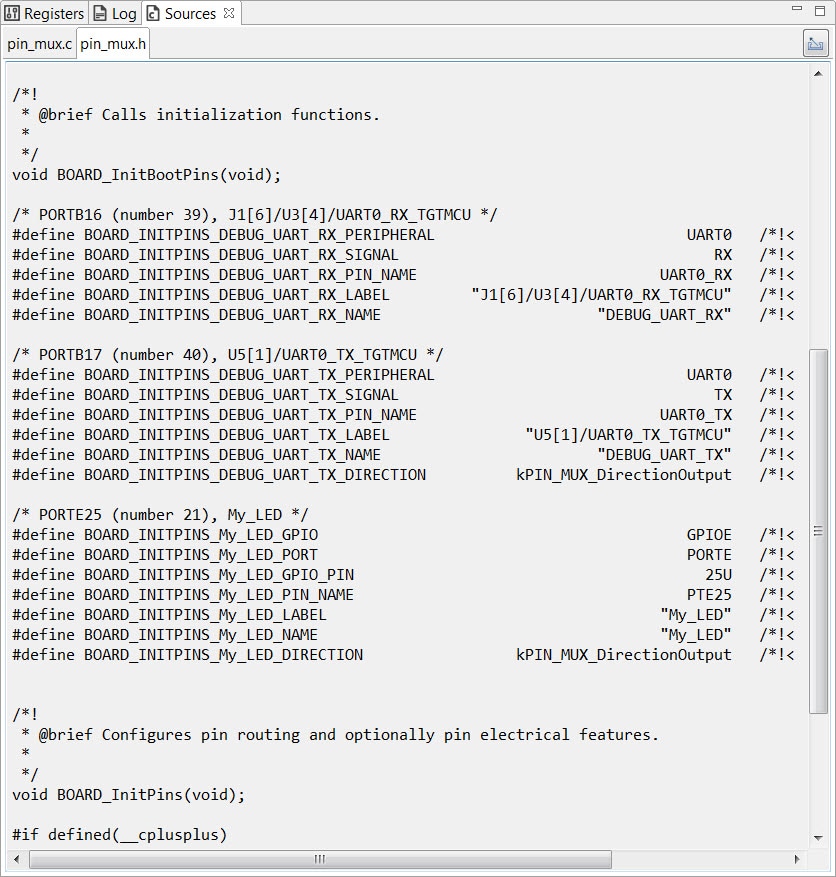Click the vertical scrollbar up arrow

coord(818,72)
